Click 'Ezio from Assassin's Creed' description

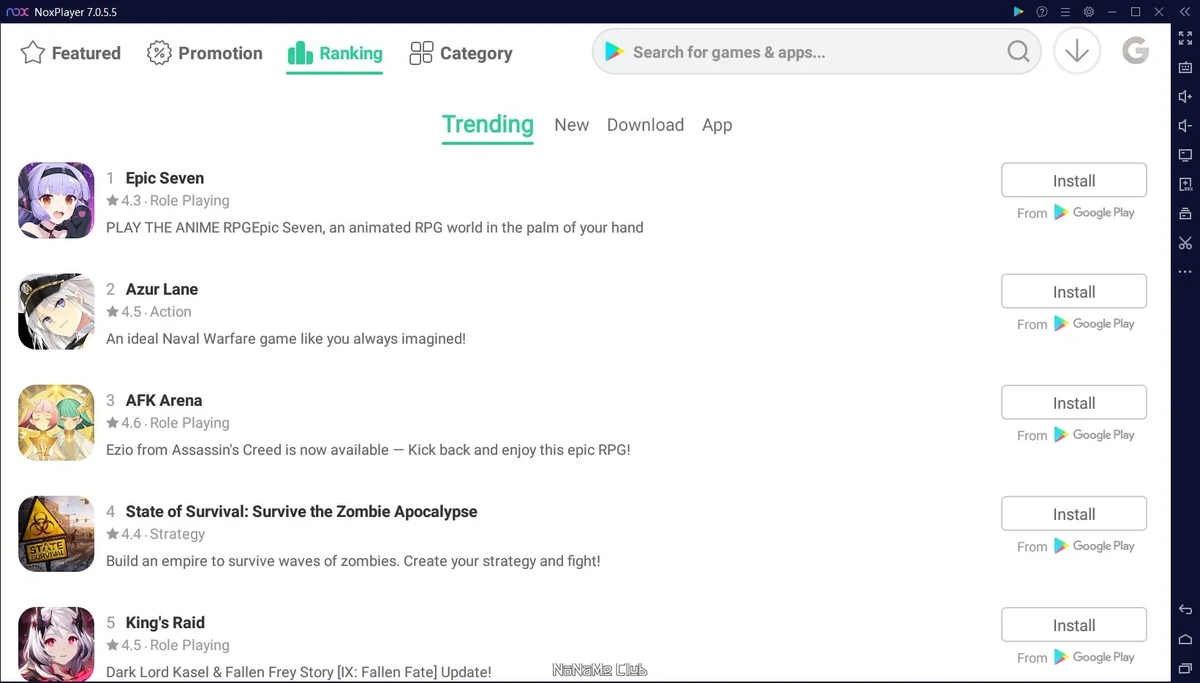click(x=368, y=449)
